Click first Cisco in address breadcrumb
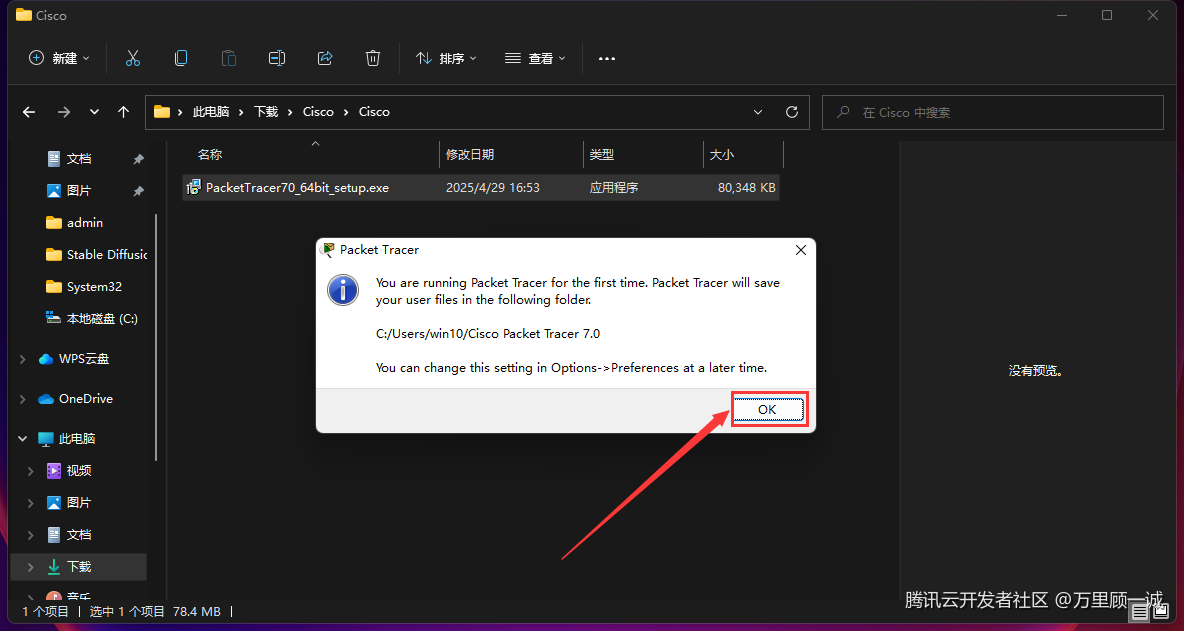 318,112
